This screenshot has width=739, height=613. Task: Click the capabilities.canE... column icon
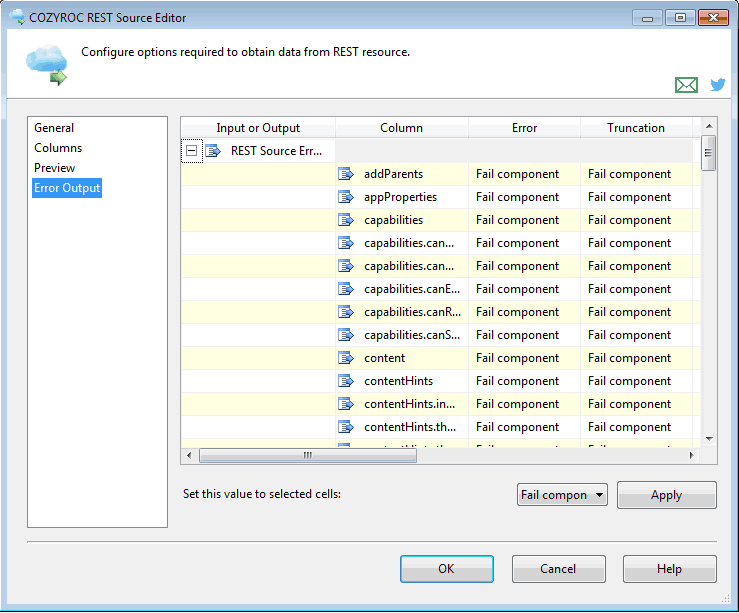(x=346, y=289)
